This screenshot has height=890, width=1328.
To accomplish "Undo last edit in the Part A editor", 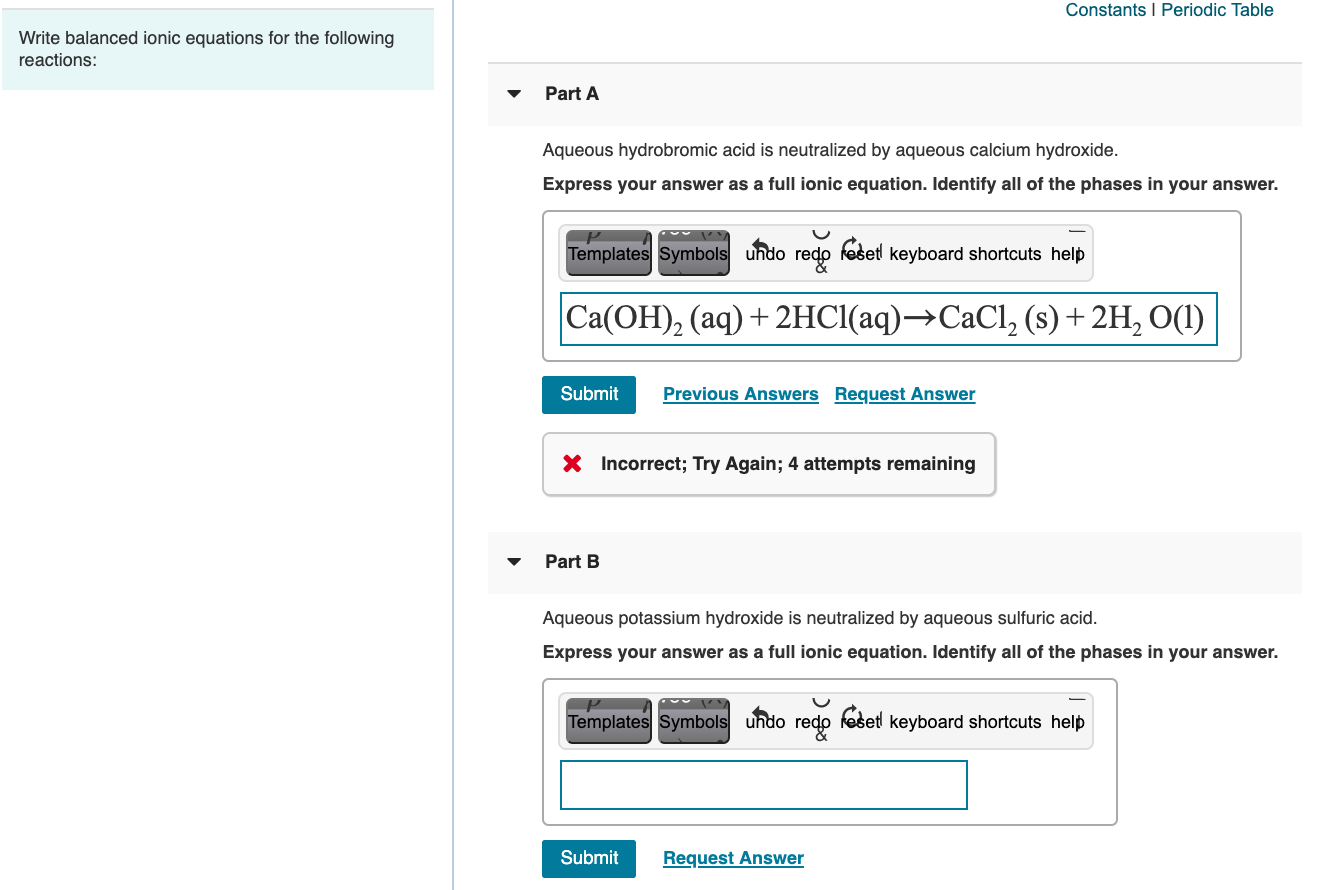I will point(764,253).
